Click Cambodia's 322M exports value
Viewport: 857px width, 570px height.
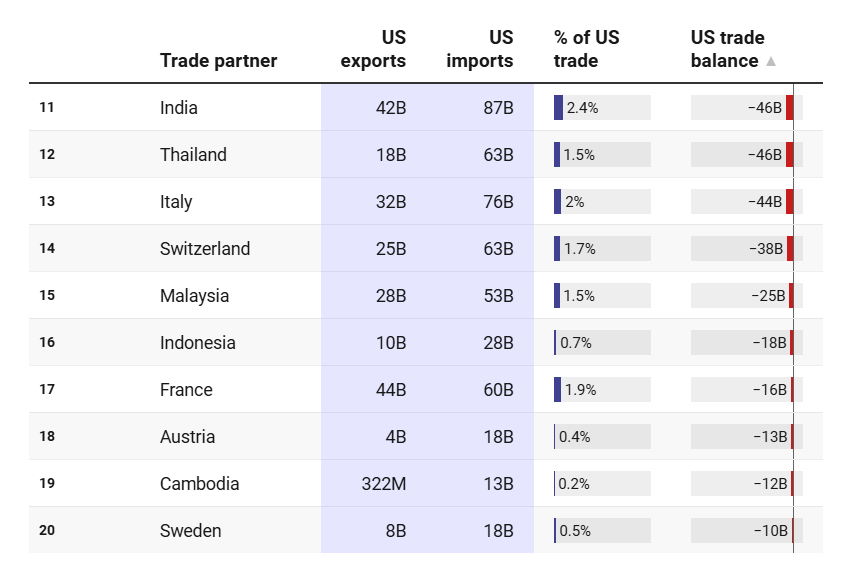click(x=384, y=484)
